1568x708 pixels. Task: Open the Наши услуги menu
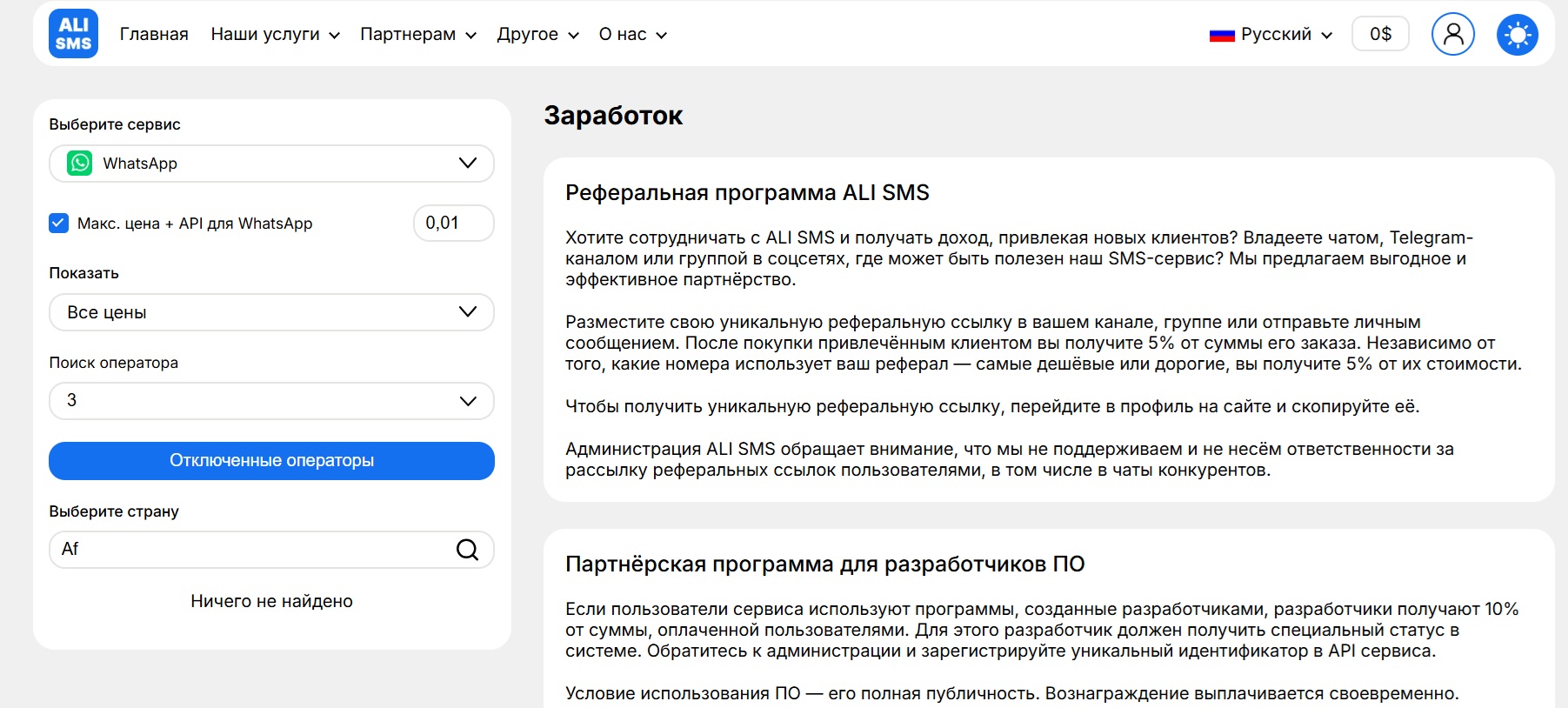274,35
